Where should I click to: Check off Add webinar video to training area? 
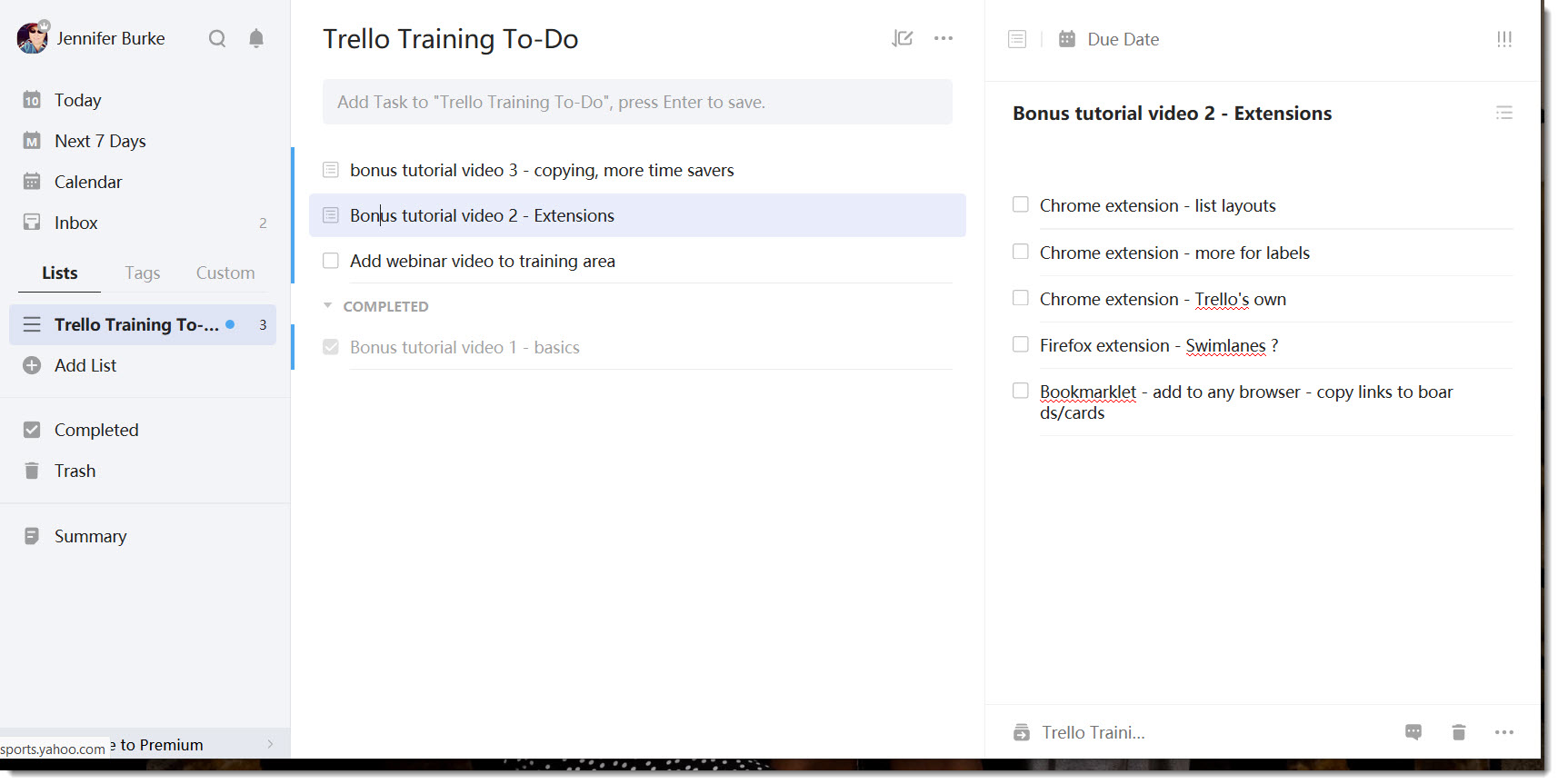click(x=331, y=261)
